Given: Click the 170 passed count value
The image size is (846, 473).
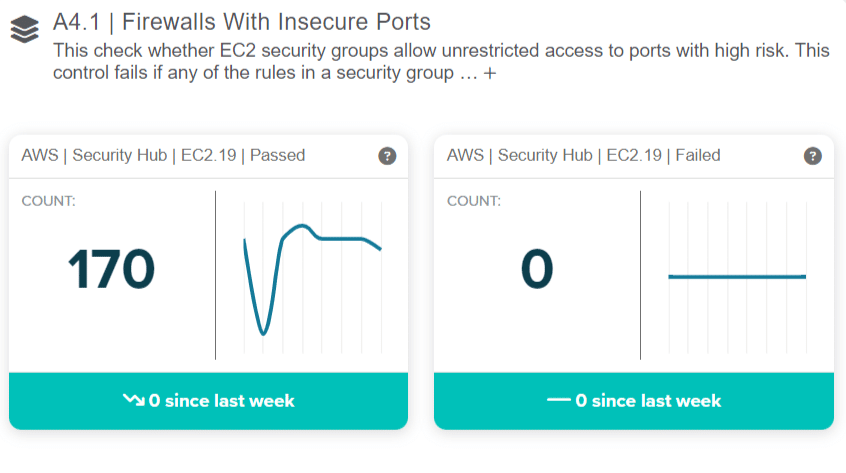Looking at the screenshot, I should pyautogui.click(x=112, y=269).
